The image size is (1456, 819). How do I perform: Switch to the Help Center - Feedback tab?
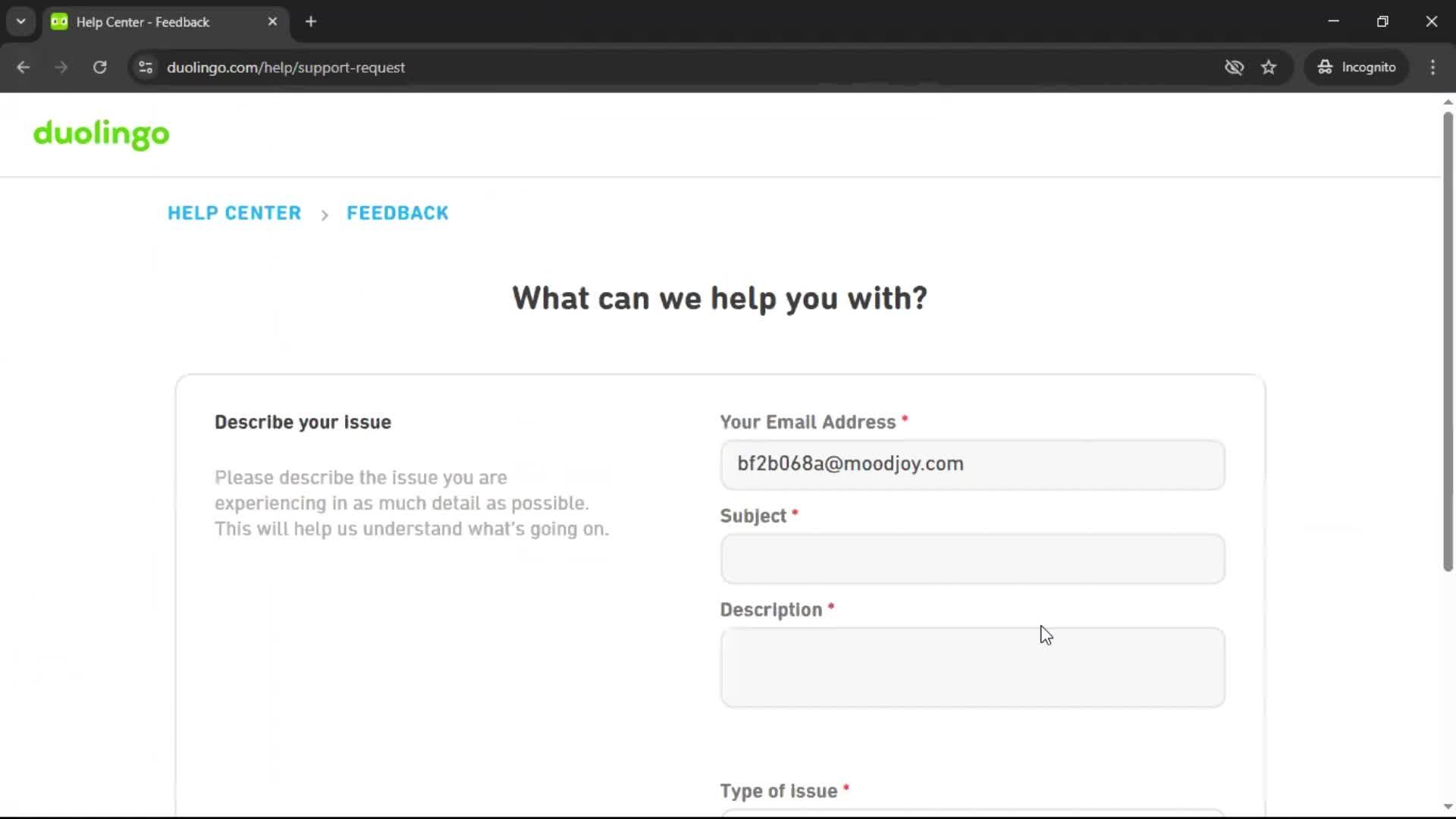pyautogui.click(x=144, y=22)
